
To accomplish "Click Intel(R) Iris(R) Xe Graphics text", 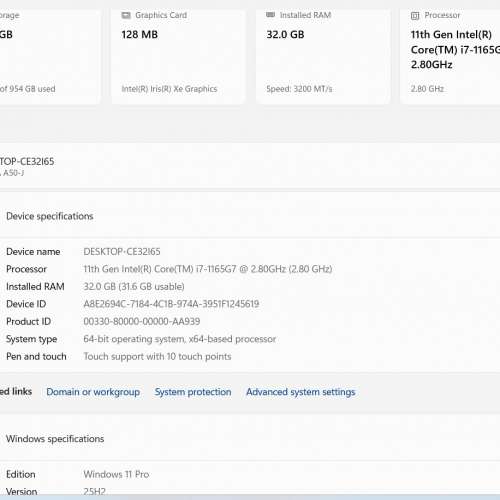I will pos(169,89).
